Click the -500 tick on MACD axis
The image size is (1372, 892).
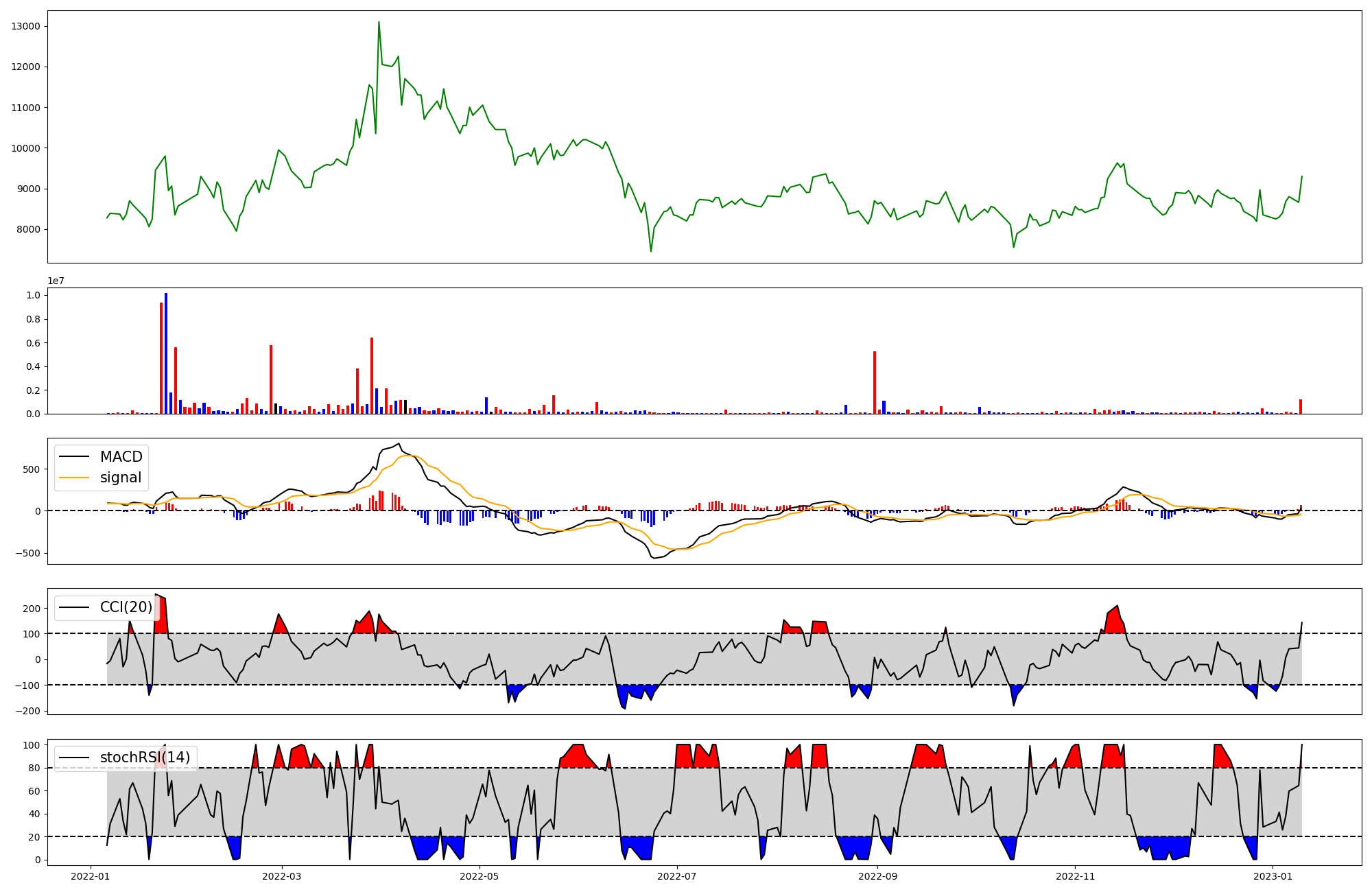coord(29,553)
